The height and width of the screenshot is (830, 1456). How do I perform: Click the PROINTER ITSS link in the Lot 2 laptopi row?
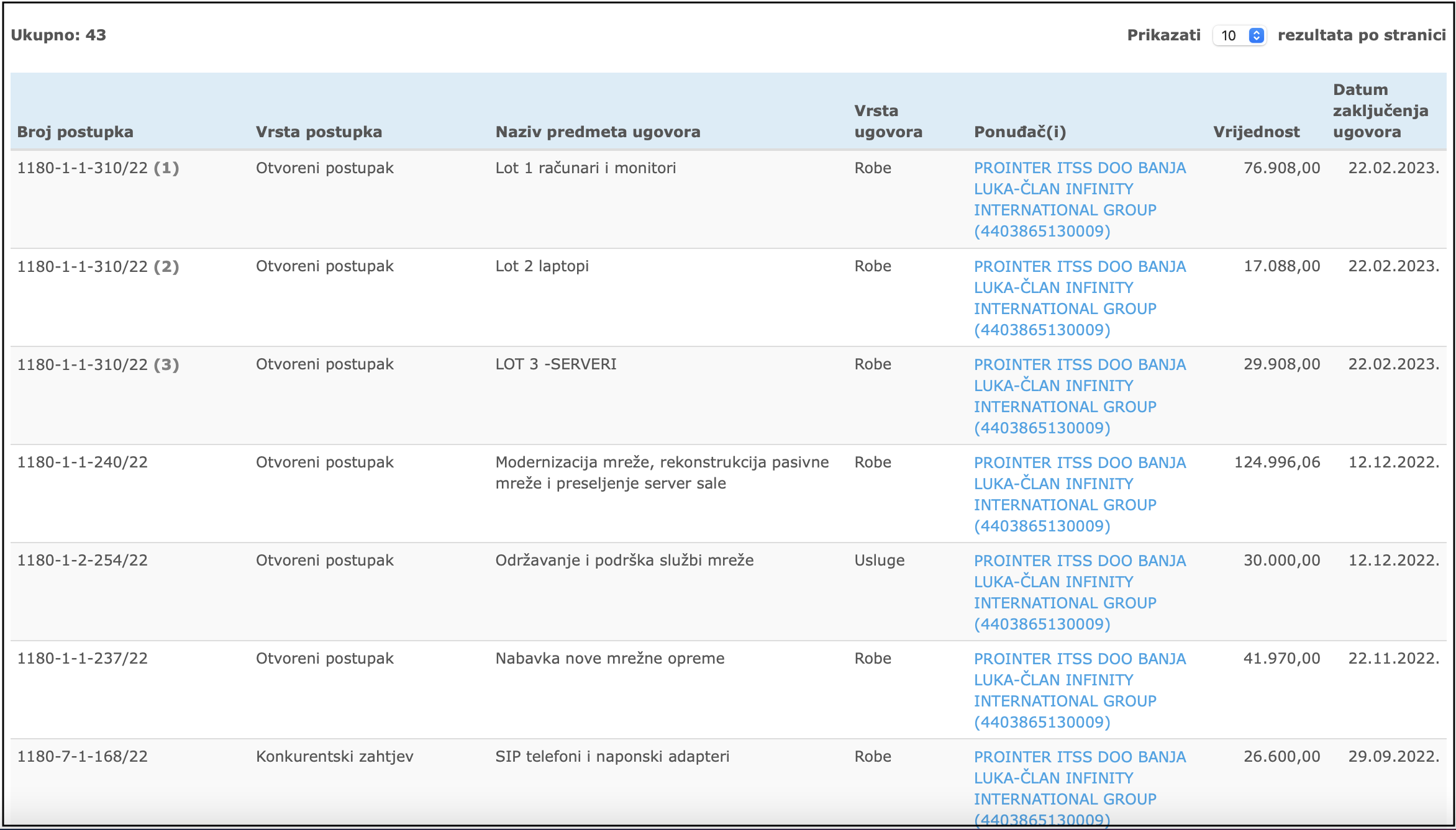point(1080,298)
